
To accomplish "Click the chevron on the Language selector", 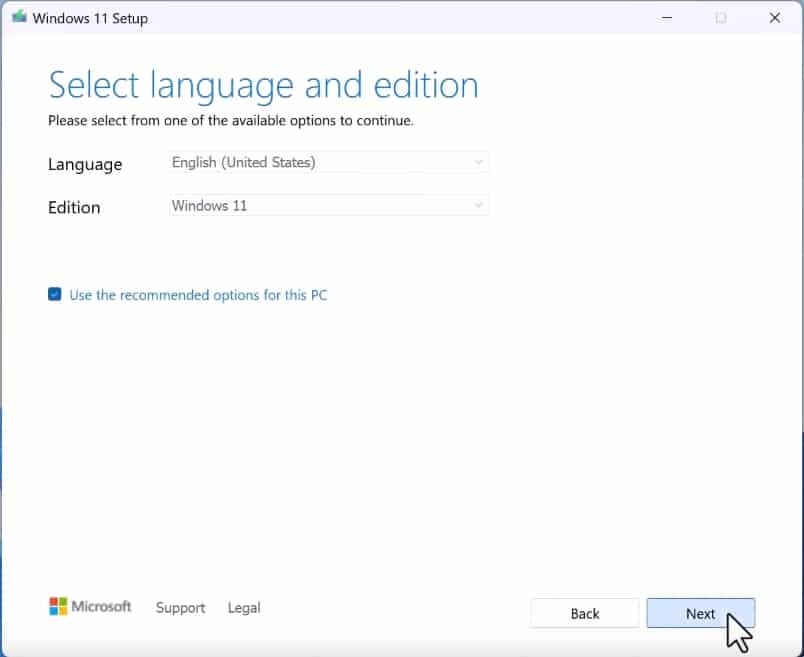I will (x=479, y=162).
